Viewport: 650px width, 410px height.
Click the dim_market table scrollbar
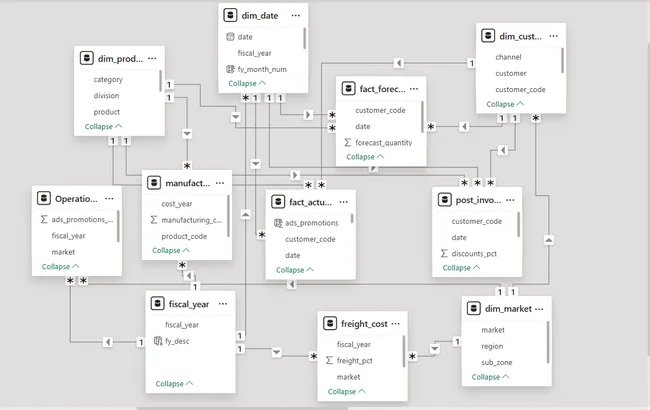click(548, 342)
